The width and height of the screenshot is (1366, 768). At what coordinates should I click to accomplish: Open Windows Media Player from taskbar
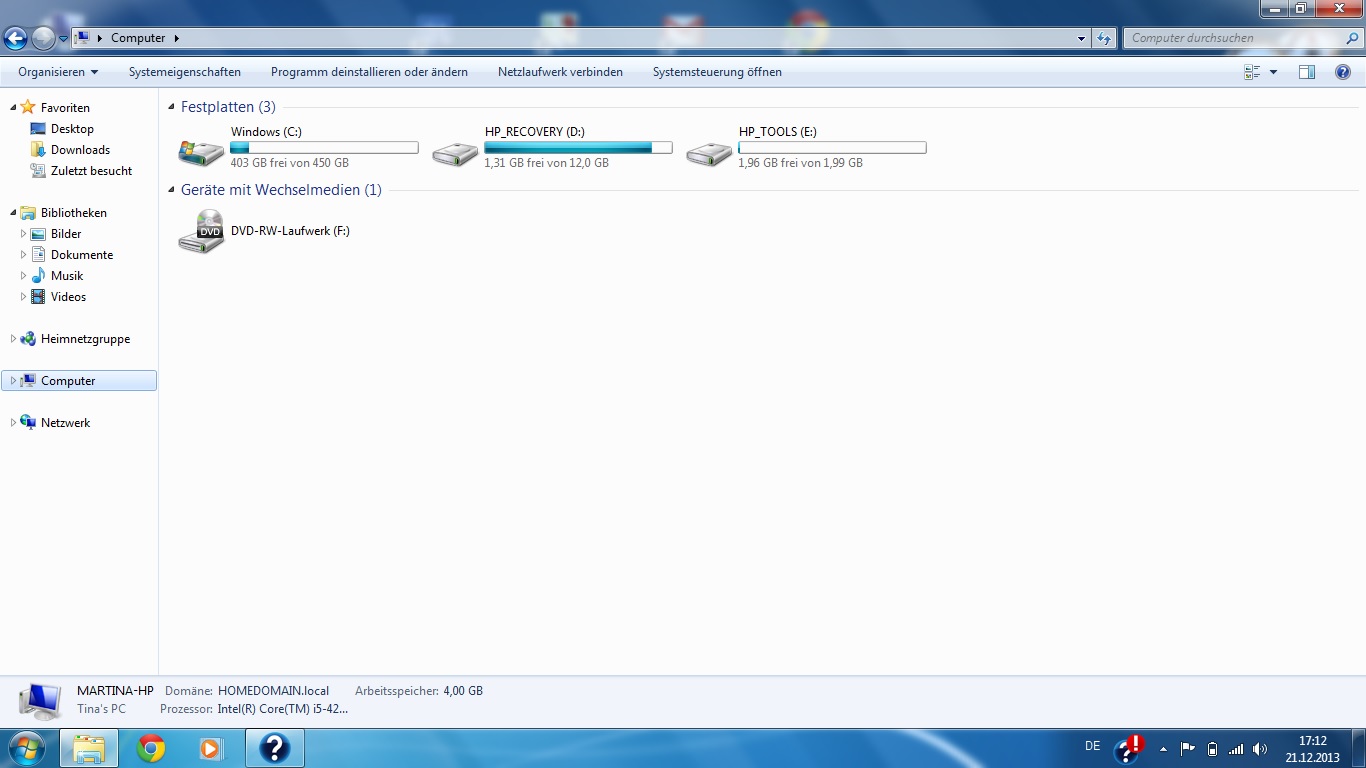pyautogui.click(x=211, y=748)
